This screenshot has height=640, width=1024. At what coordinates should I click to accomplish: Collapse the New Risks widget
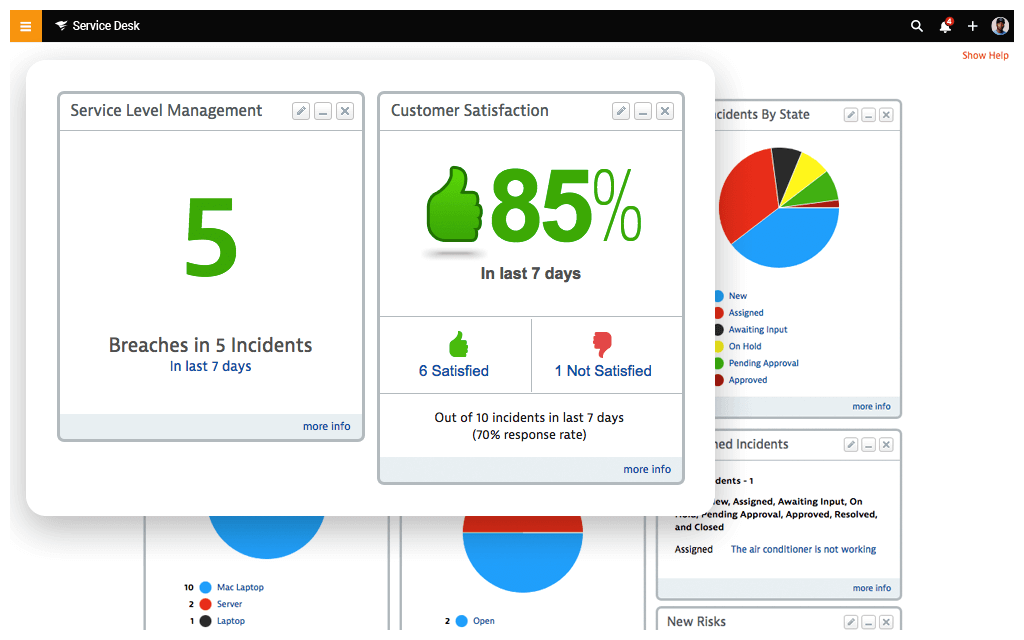pyautogui.click(x=871, y=620)
